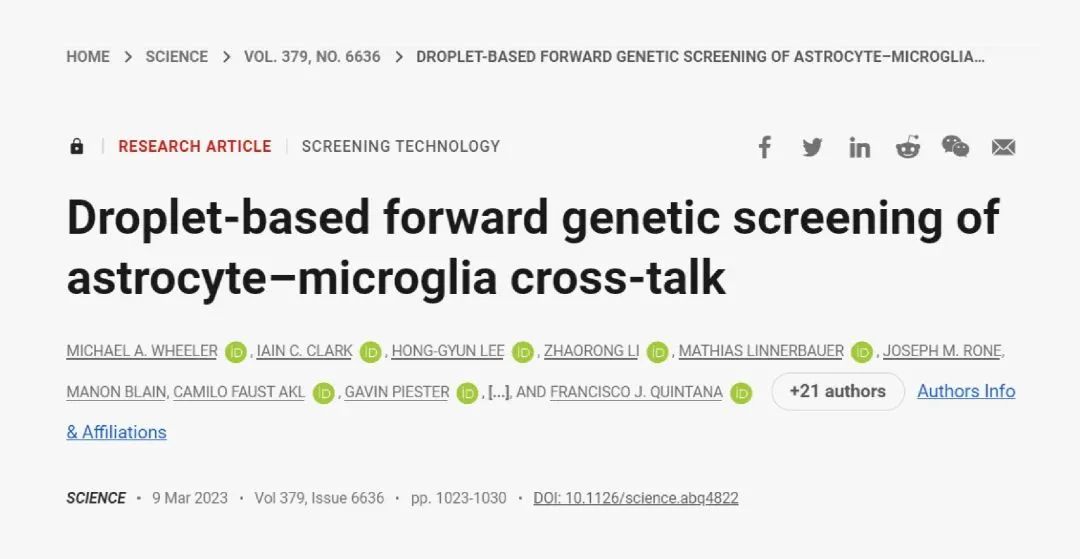Open the DOI link 10.1126/science.abq4822
The width and height of the screenshot is (1080, 559).
click(x=636, y=498)
